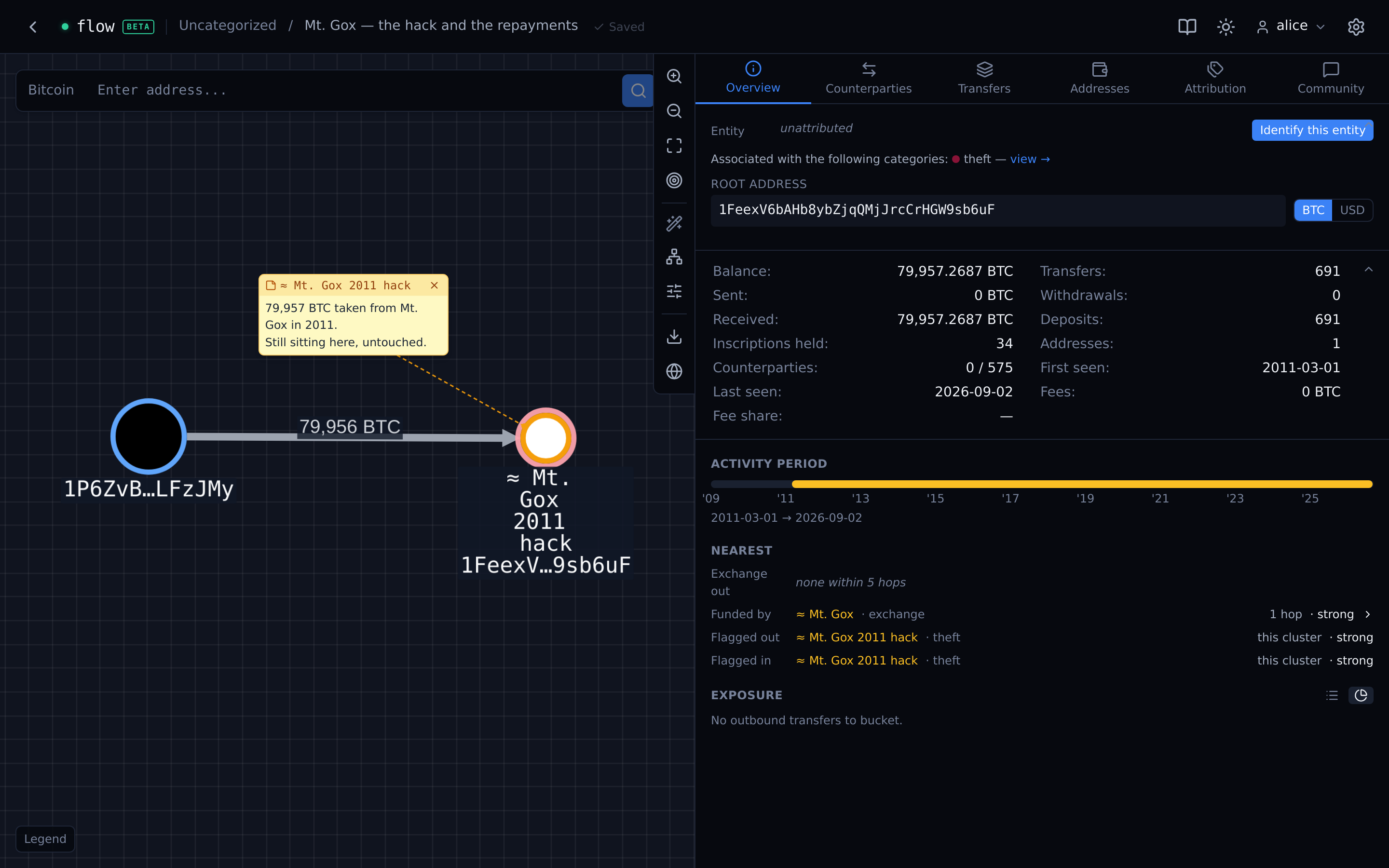Click the globe tool icon

pyautogui.click(x=674, y=371)
